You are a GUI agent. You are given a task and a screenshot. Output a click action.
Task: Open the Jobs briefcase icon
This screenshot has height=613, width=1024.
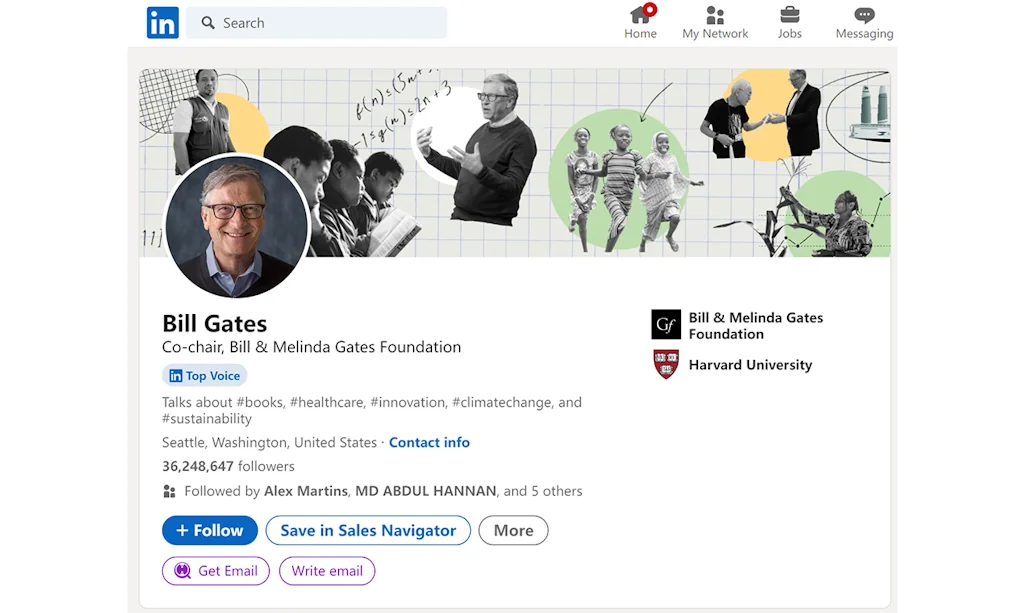[789, 15]
